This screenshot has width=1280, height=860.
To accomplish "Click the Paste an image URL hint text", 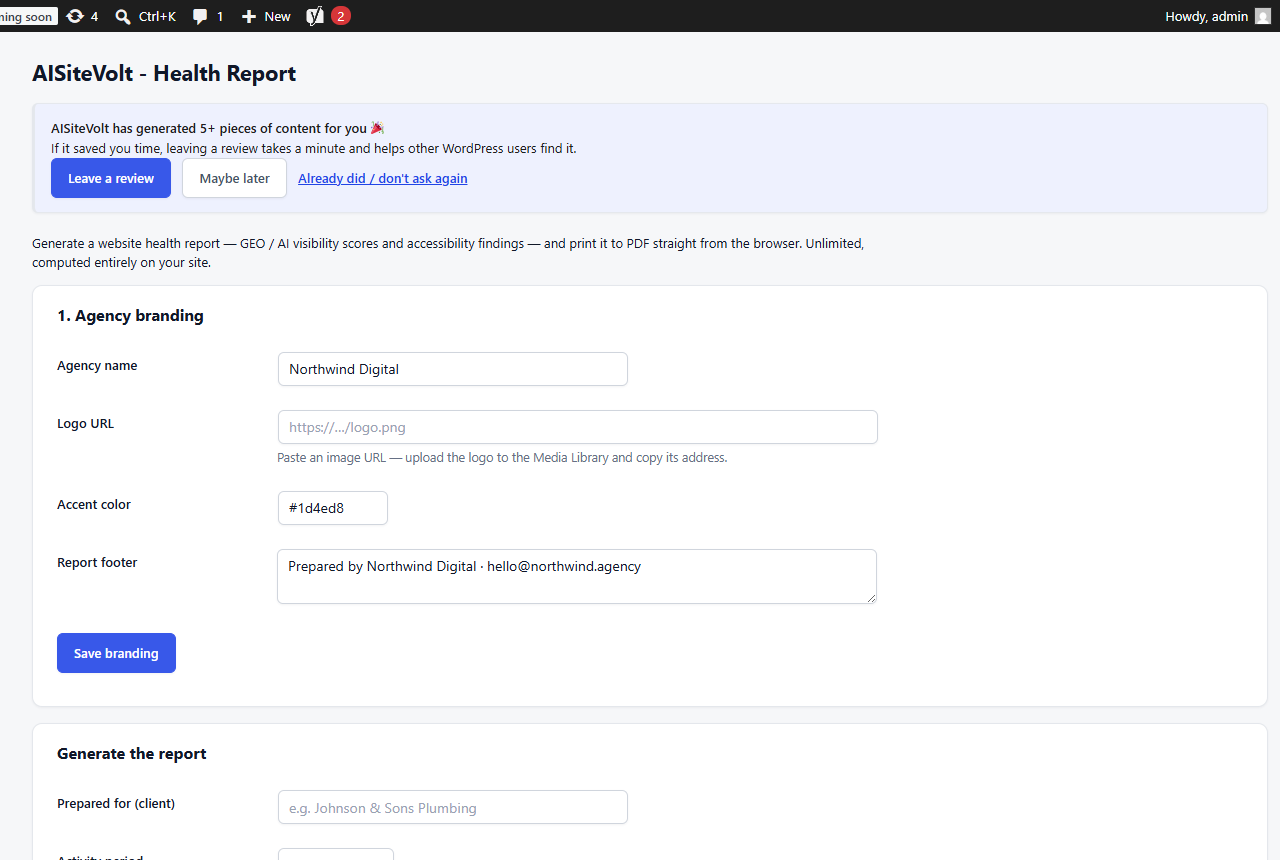I will (502, 458).
